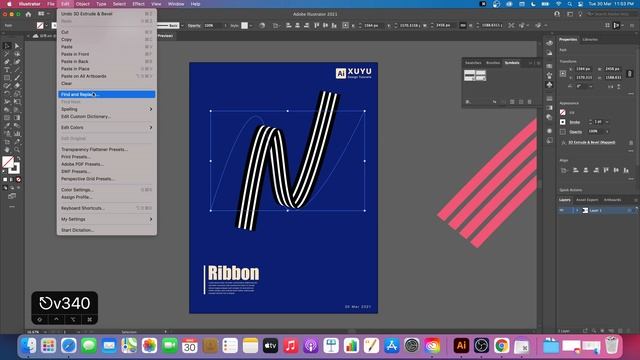
Task: Click 3D Extrude & Bevel (Mapped) link
Action: click(591, 142)
